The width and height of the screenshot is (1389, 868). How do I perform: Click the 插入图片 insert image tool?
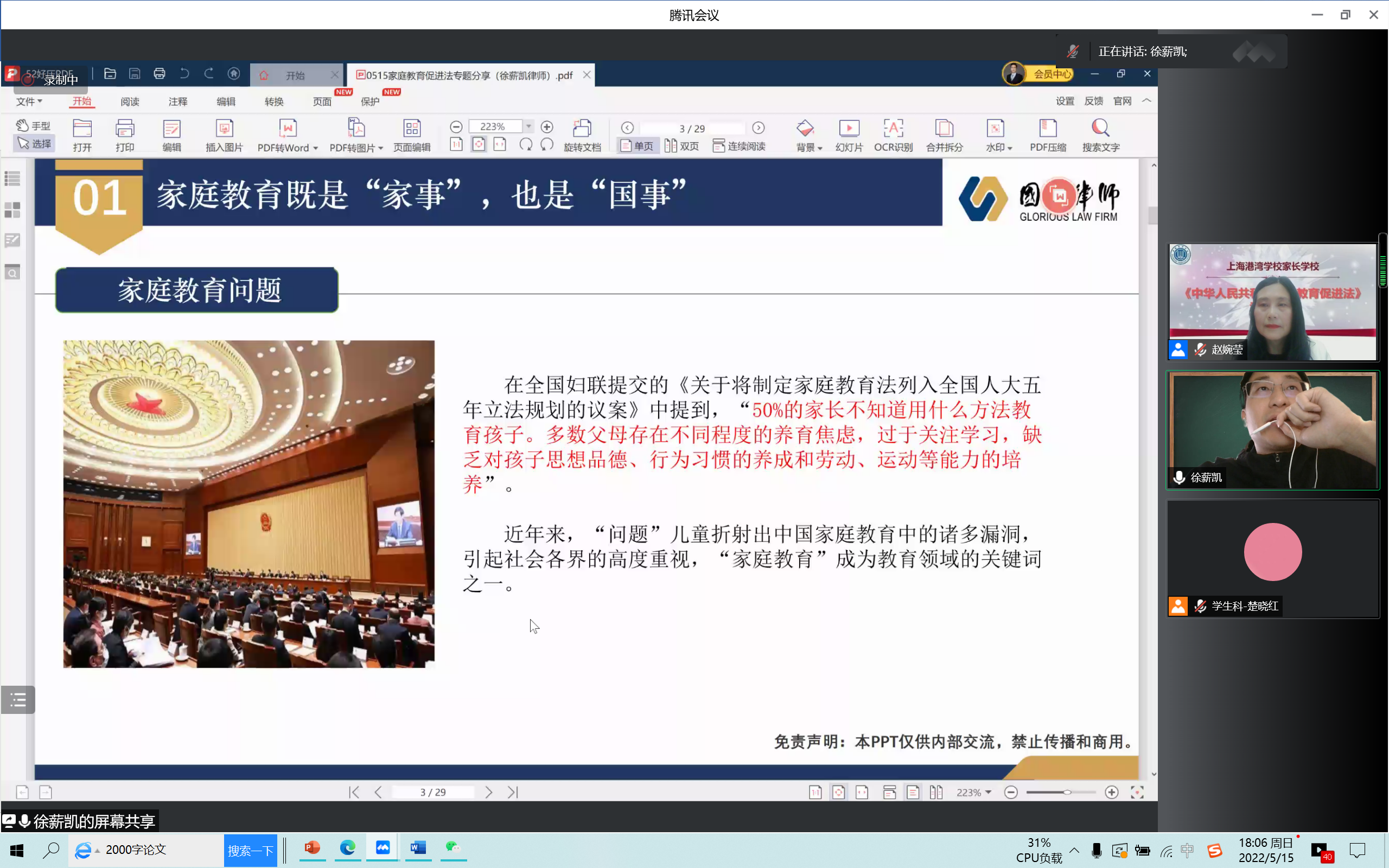(224, 136)
